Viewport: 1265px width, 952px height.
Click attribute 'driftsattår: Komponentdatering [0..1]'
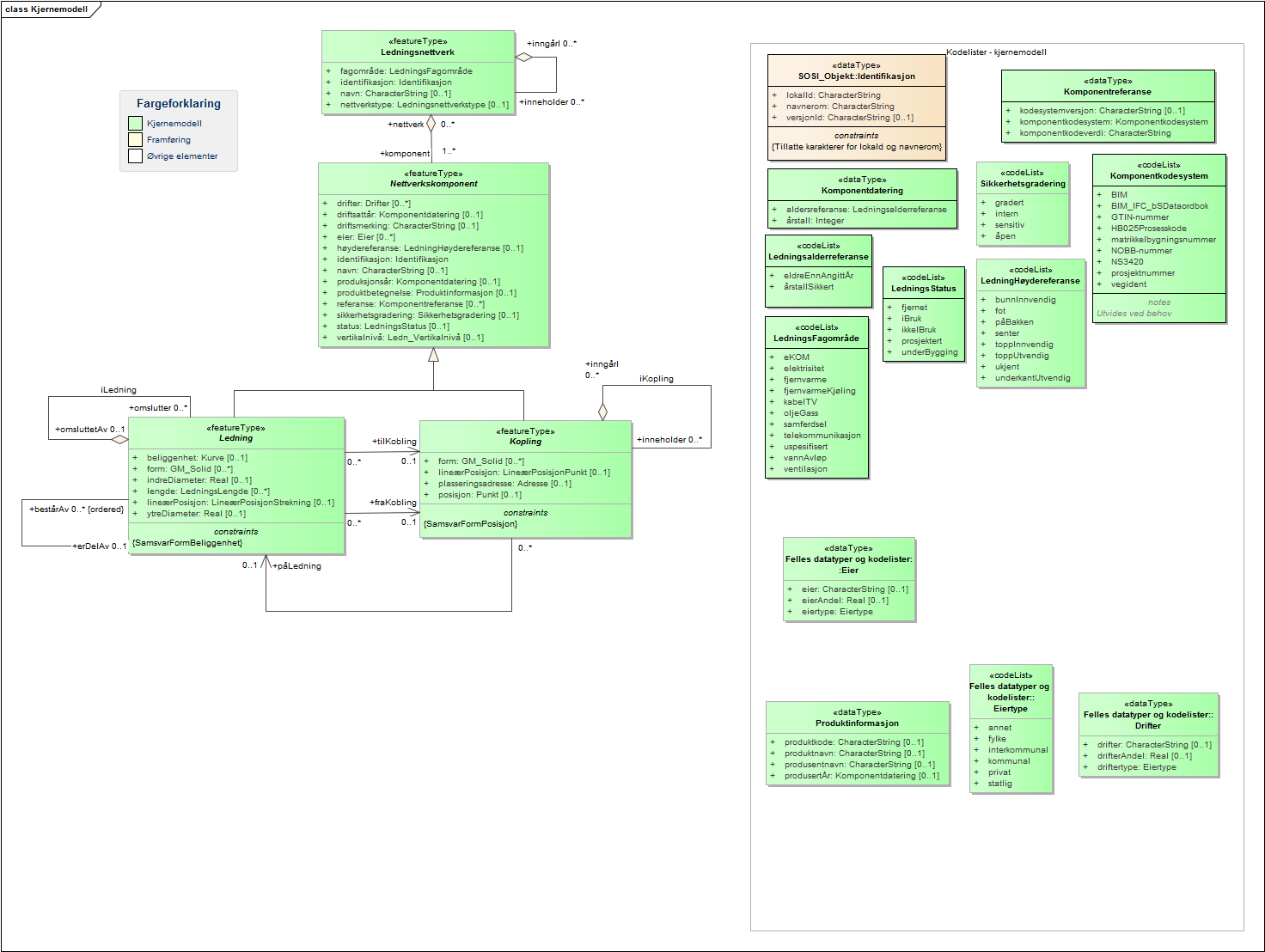coord(410,215)
